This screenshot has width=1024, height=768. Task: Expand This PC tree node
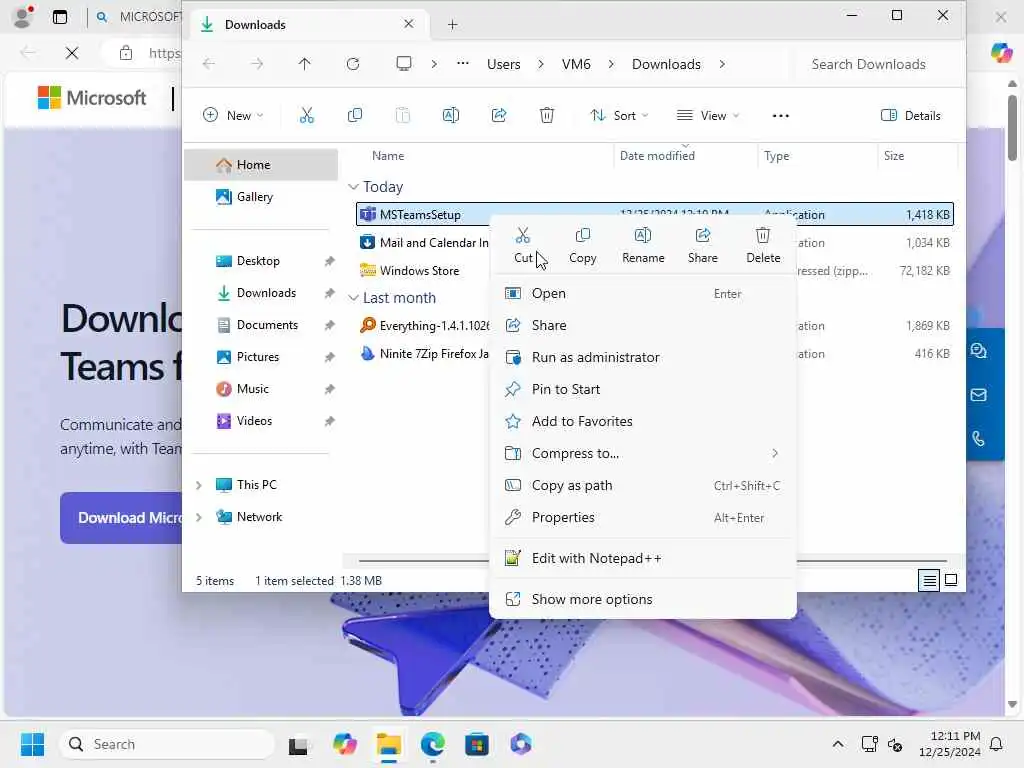click(199, 485)
